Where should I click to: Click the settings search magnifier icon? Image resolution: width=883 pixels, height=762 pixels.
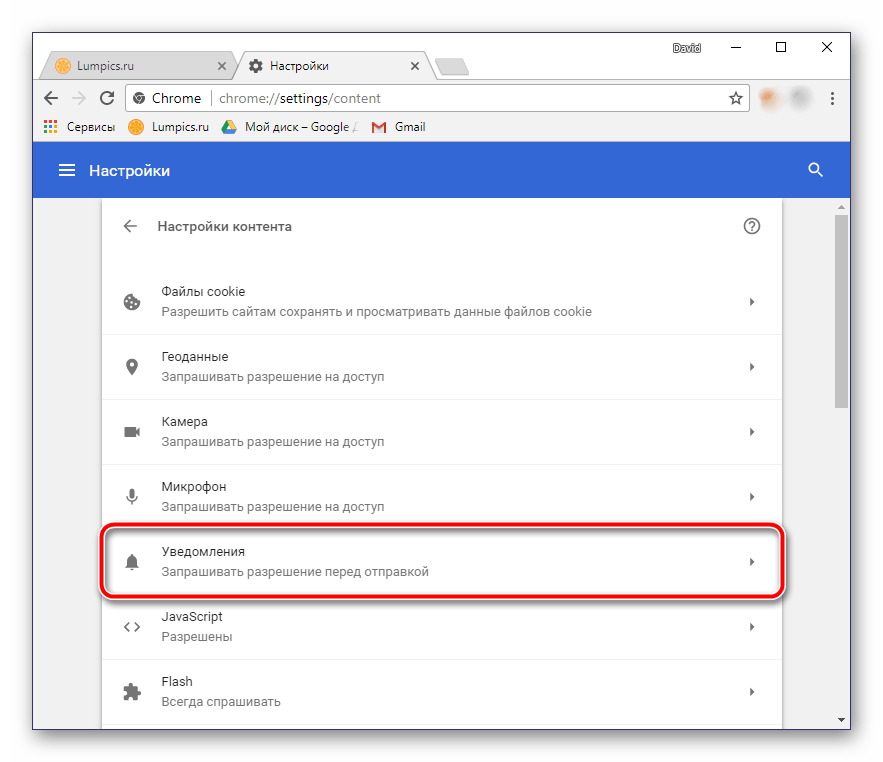[x=815, y=170]
